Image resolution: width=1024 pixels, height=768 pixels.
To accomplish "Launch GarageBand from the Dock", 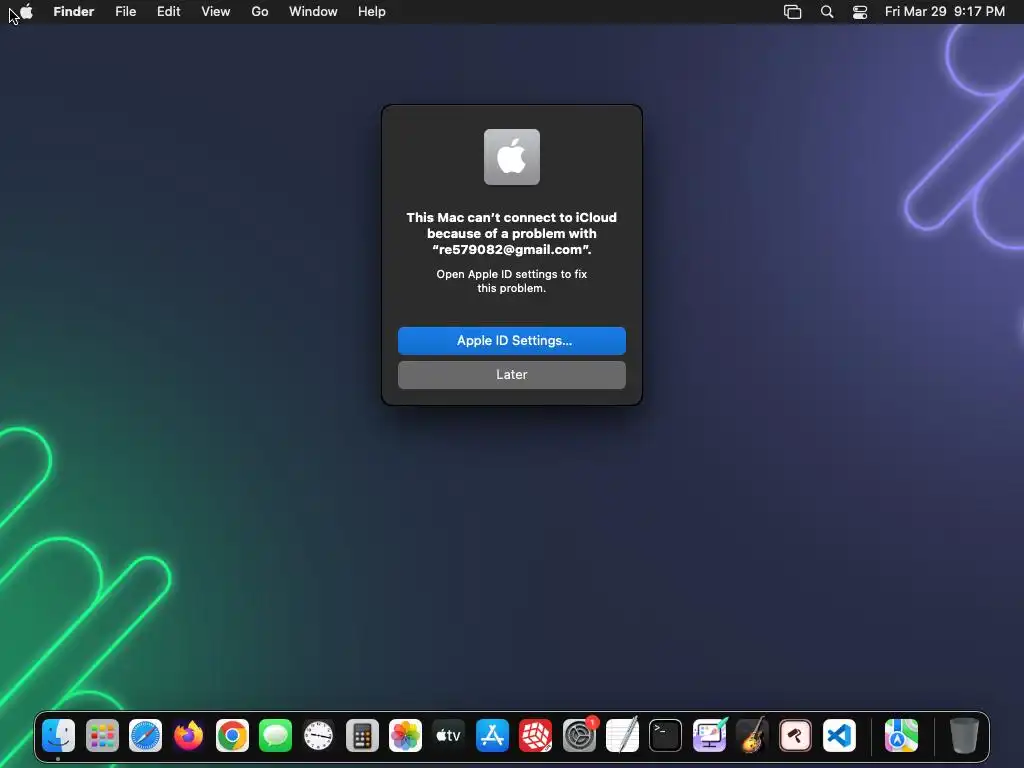I will click(x=752, y=736).
